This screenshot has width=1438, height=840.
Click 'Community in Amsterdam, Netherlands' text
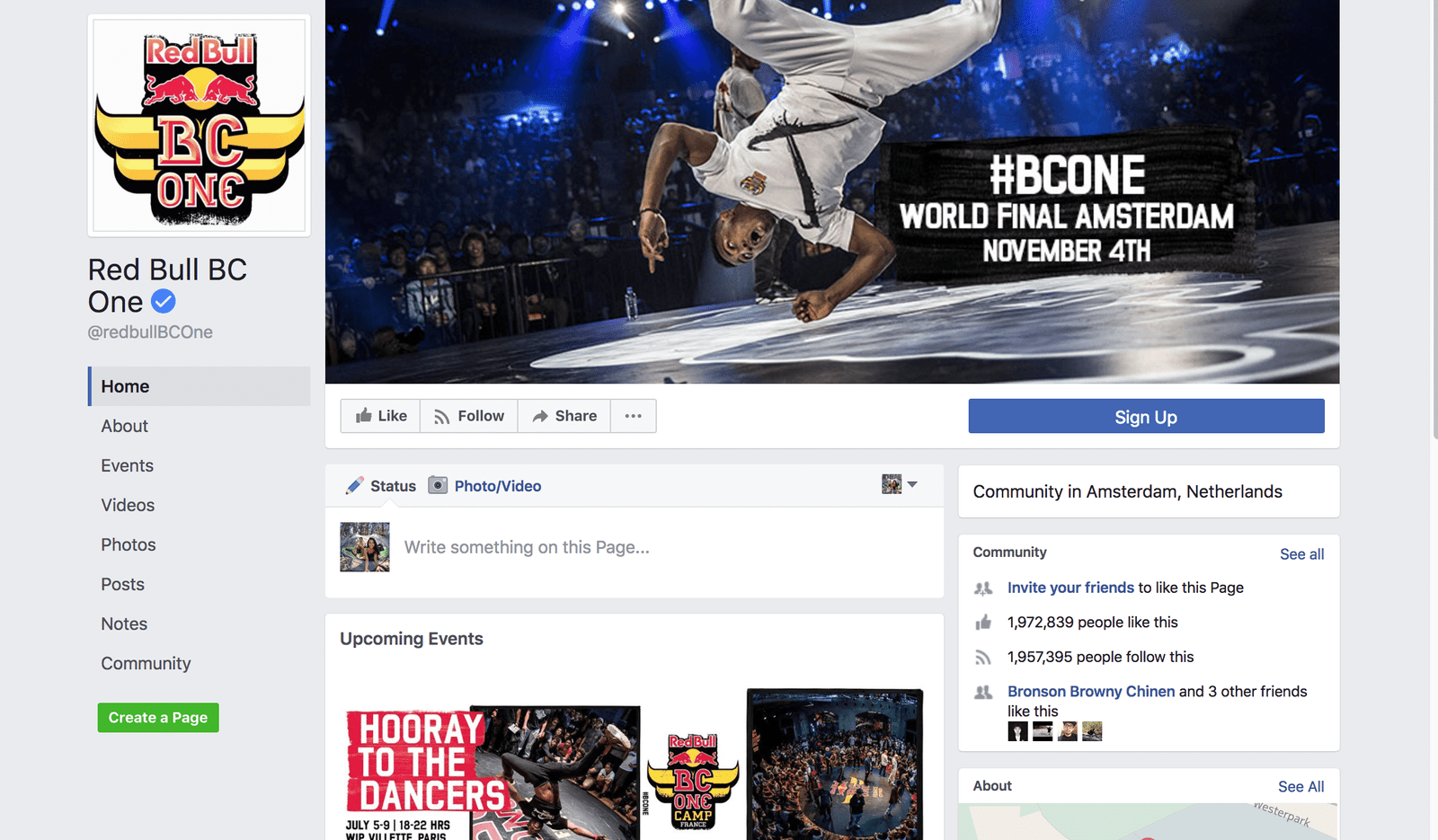tap(1128, 491)
